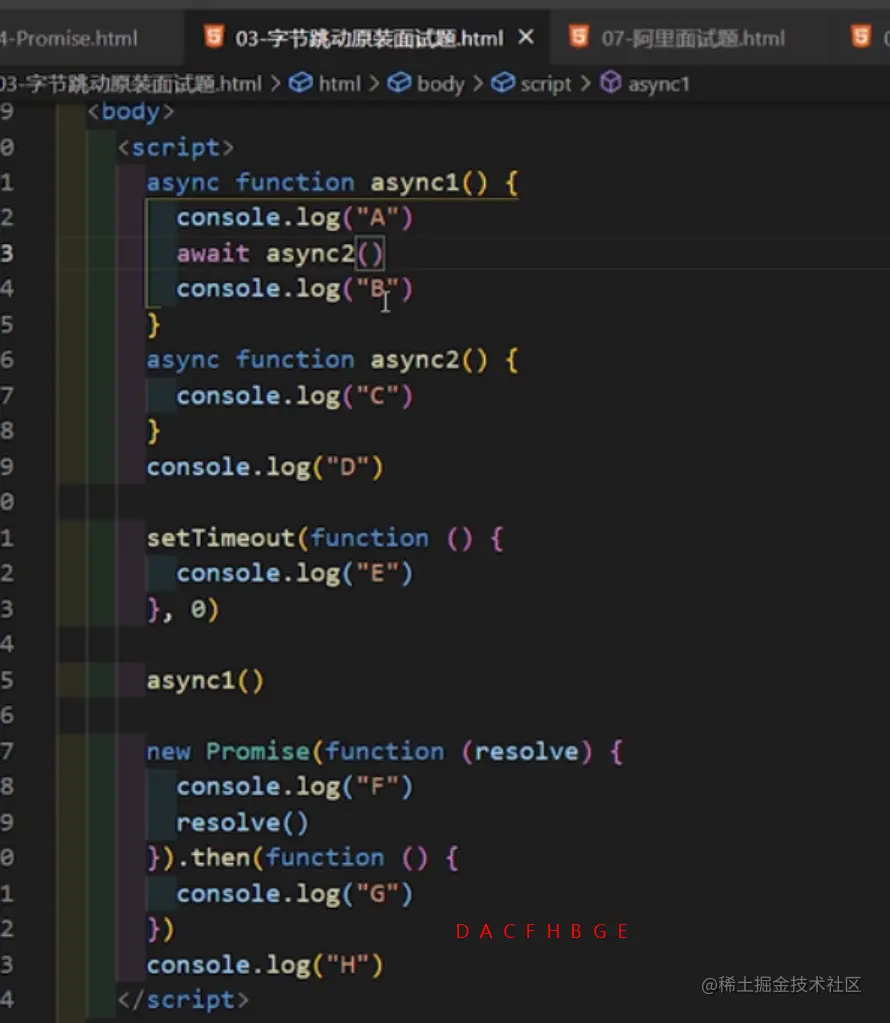The image size is (890, 1023).
Task: Click the '}, 0)' line
Action: click(183, 609)
